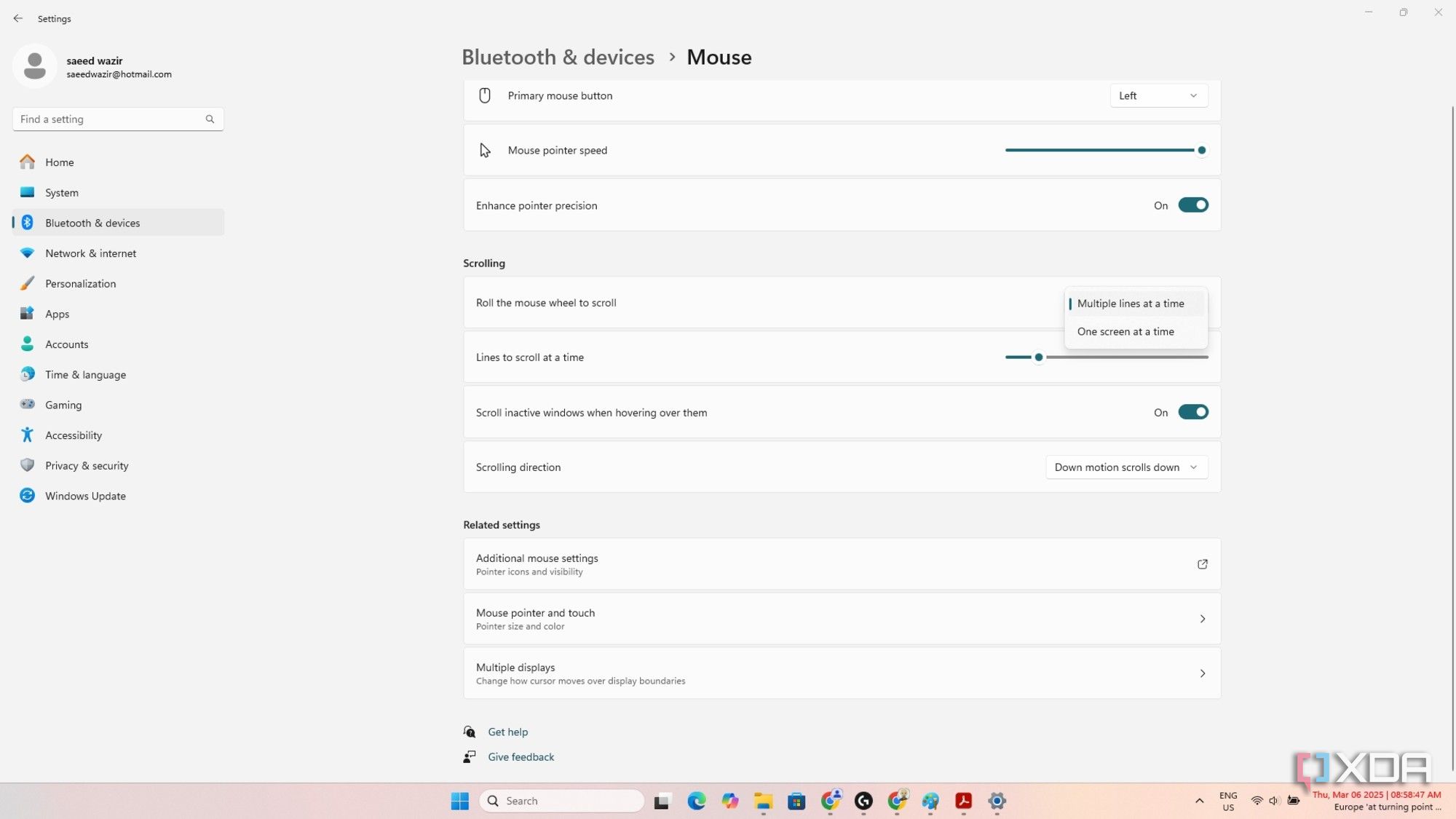Open the Scrolling direction dropdown
The width and height of the screenshot is (1456, 819).
[1126, 467]
